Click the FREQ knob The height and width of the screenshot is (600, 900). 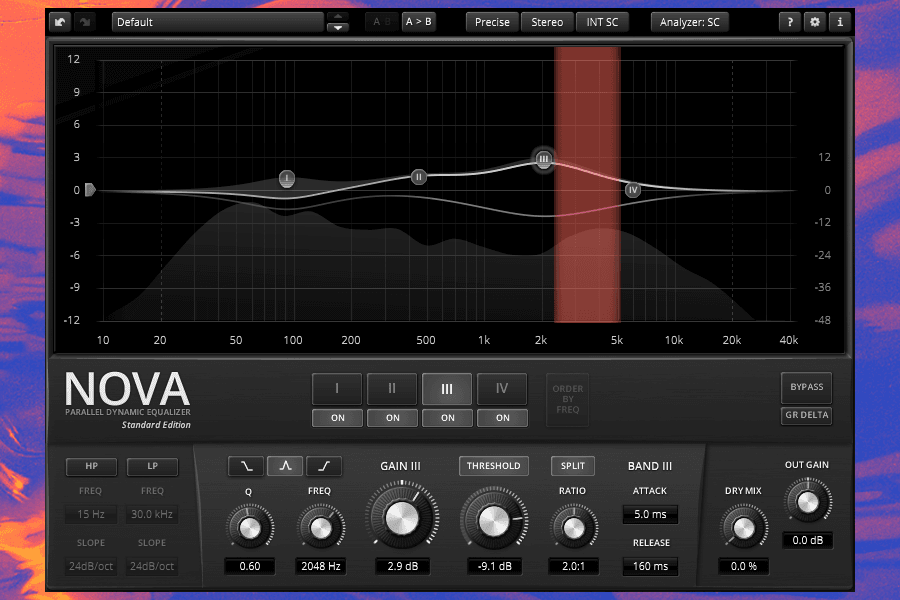[321, 528]
